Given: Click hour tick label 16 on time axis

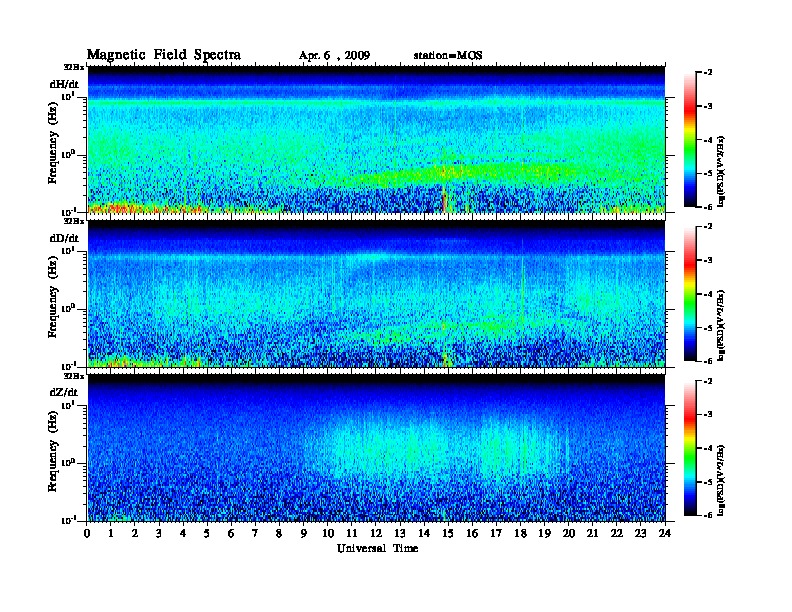Looking at the screenshot, I should tap(472, 533).
